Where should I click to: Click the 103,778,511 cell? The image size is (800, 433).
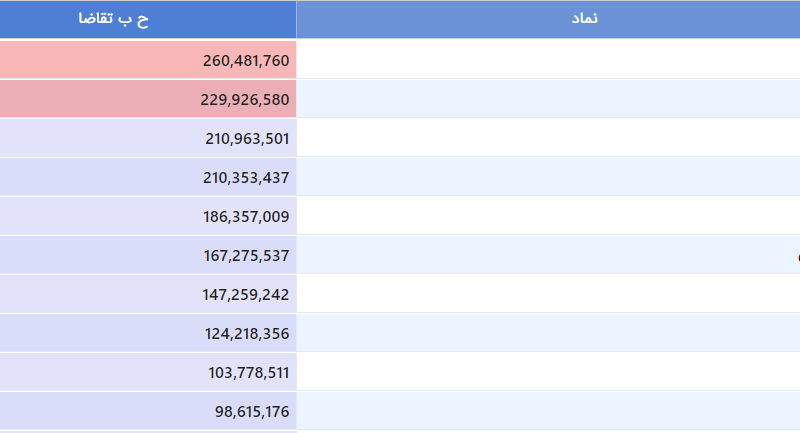148,372
